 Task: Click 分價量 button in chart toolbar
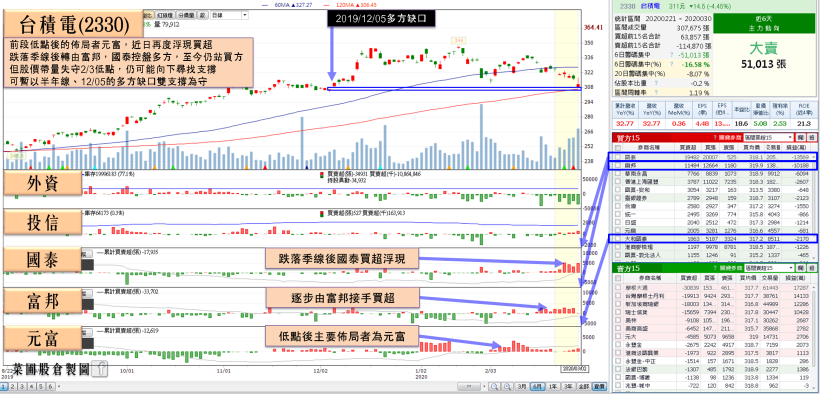(187, 15)
